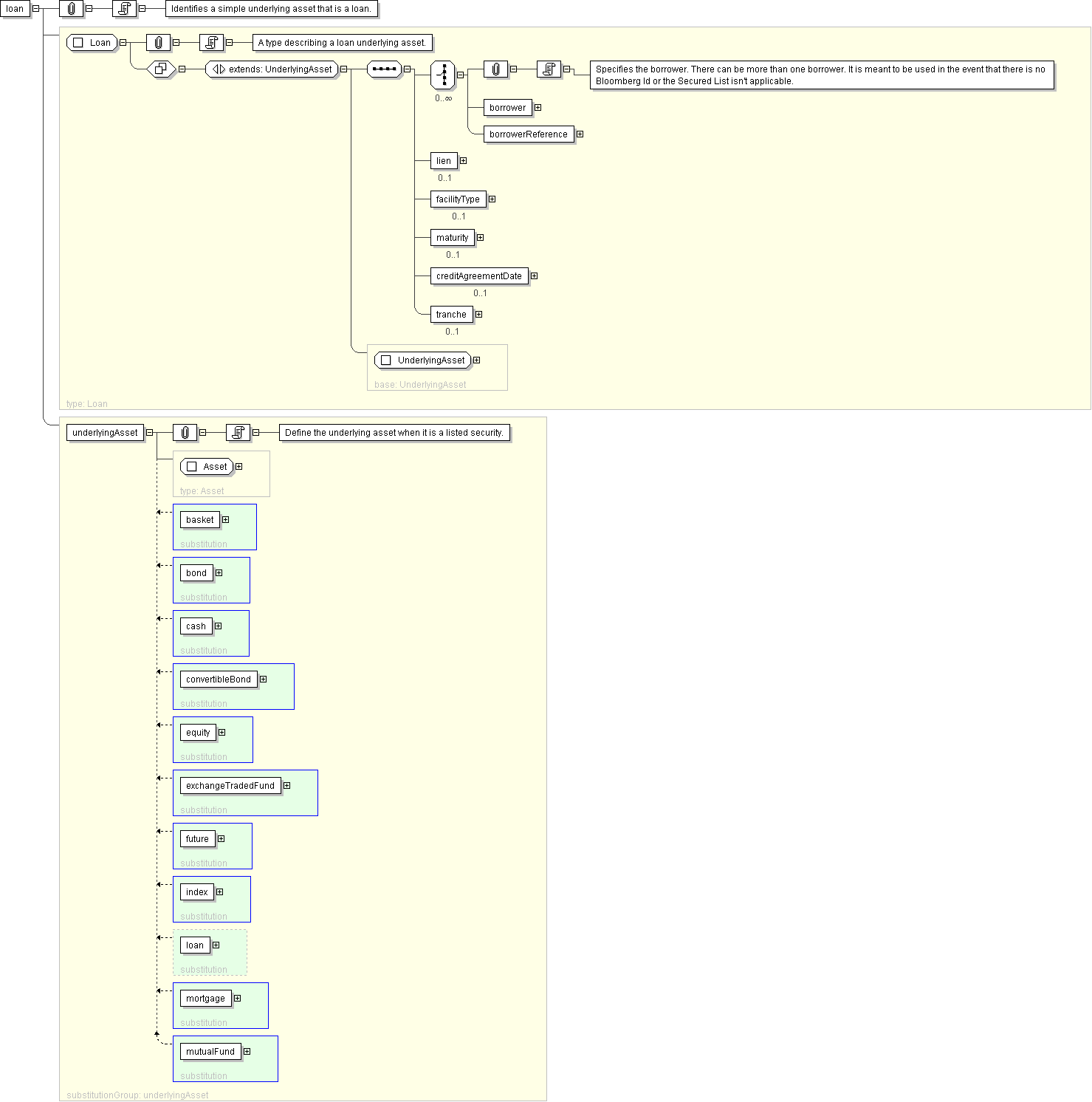Click the 'Identifies a simple underlying asset' annotation
The image size is (1092, 1102).
271,9
